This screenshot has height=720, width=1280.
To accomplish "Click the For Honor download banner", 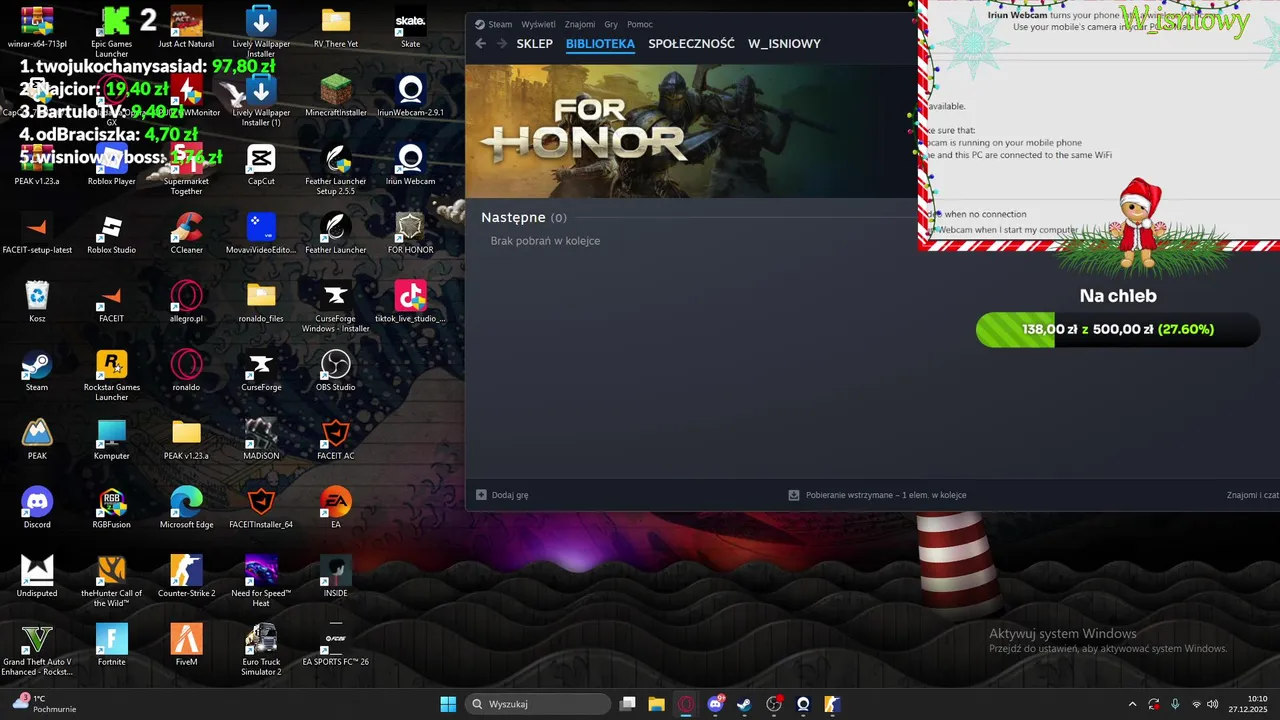I will pyautogui.click(x=691, y=131).
